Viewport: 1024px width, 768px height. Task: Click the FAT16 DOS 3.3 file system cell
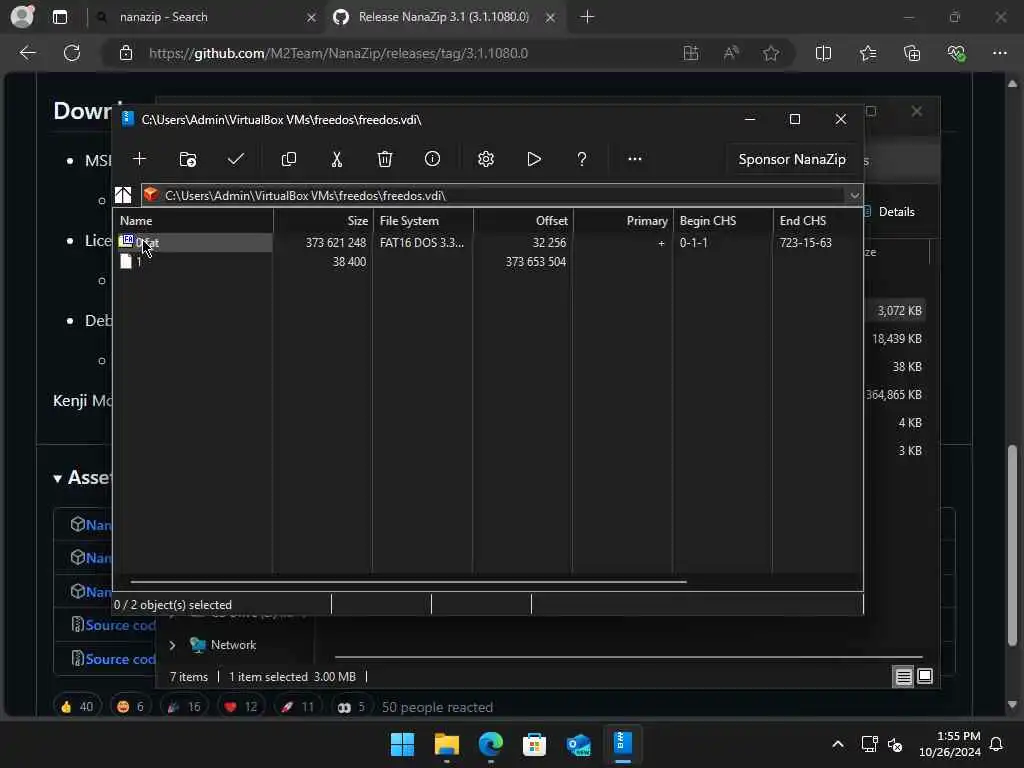pyautogui.click(x=421, y=242)
